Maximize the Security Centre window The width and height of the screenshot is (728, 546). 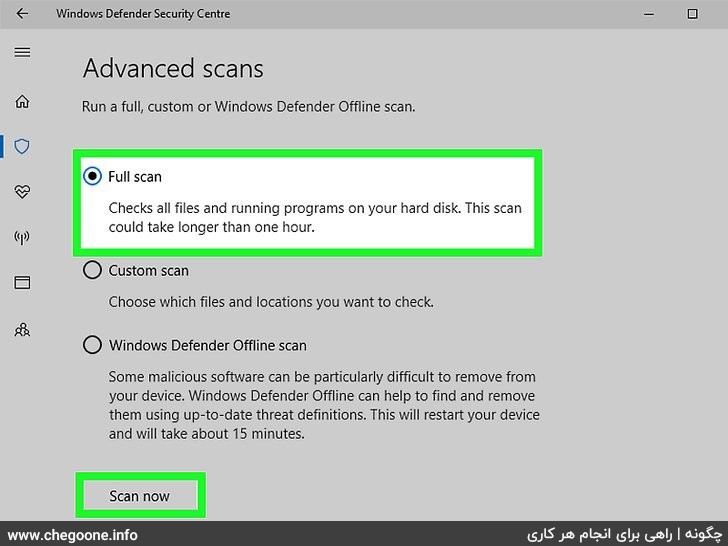(x=692, y=14)
